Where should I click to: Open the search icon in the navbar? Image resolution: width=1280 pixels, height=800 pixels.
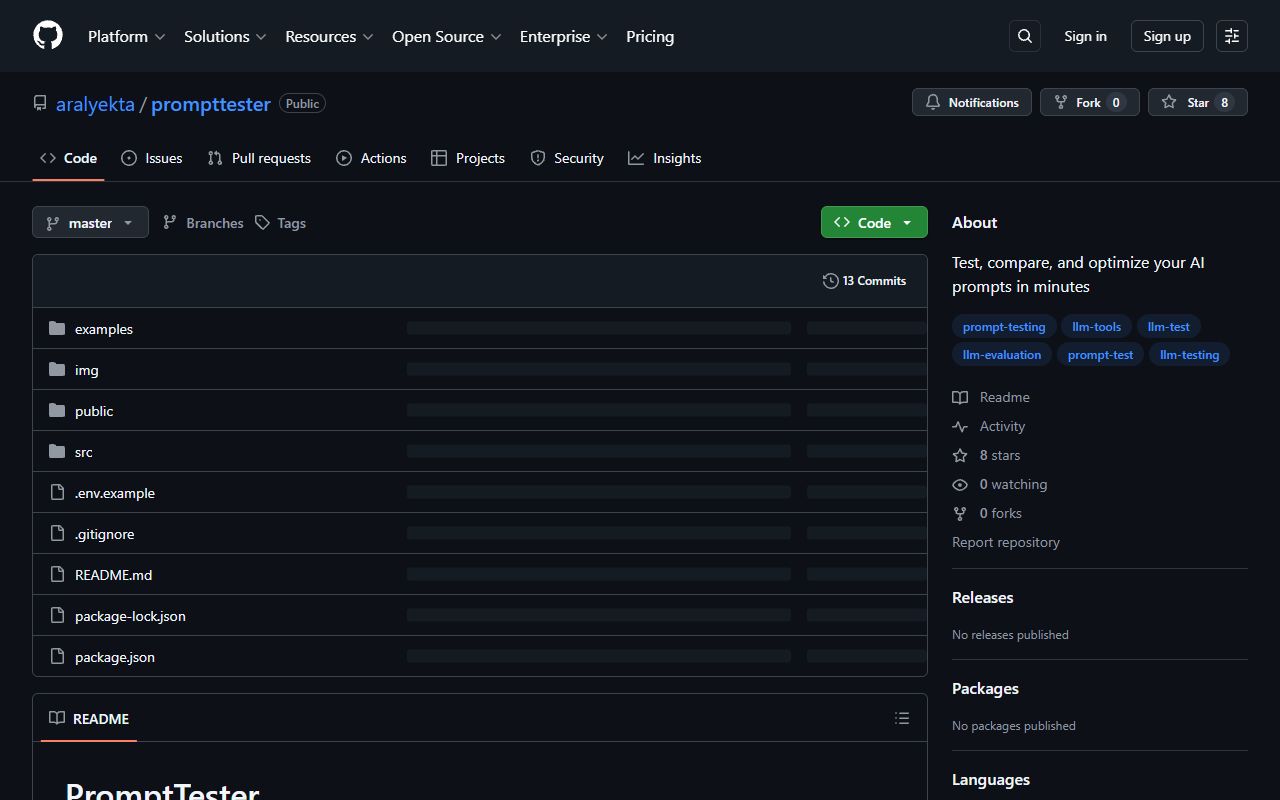coord(1024,35)
